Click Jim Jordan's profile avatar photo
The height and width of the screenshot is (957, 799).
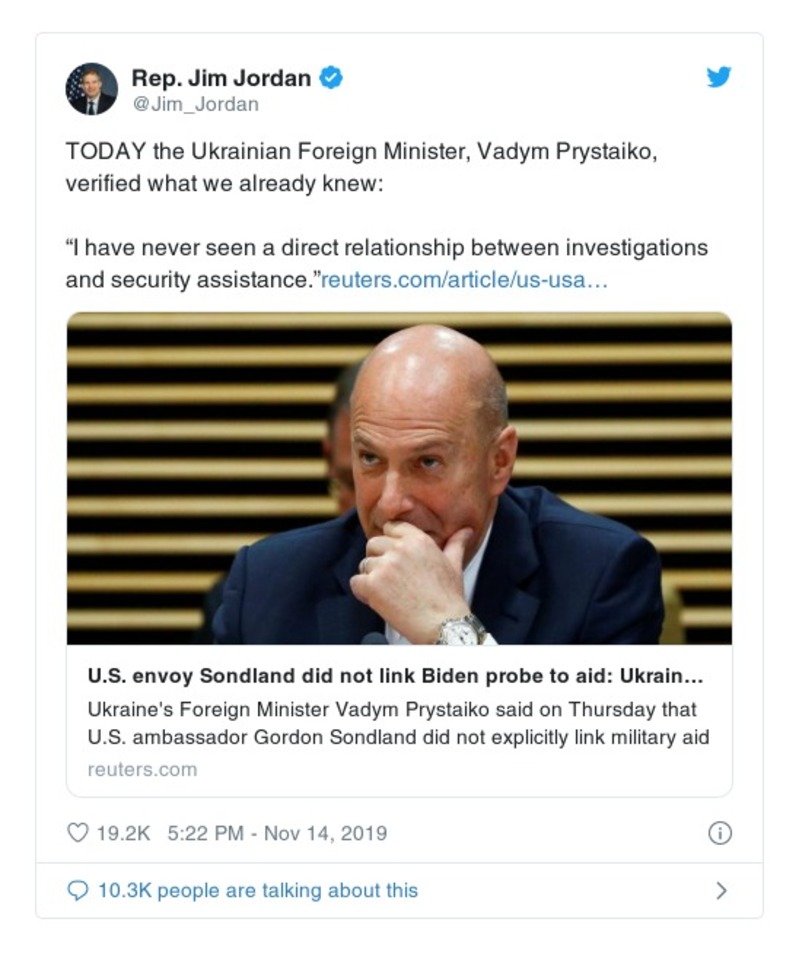(91, 89)
